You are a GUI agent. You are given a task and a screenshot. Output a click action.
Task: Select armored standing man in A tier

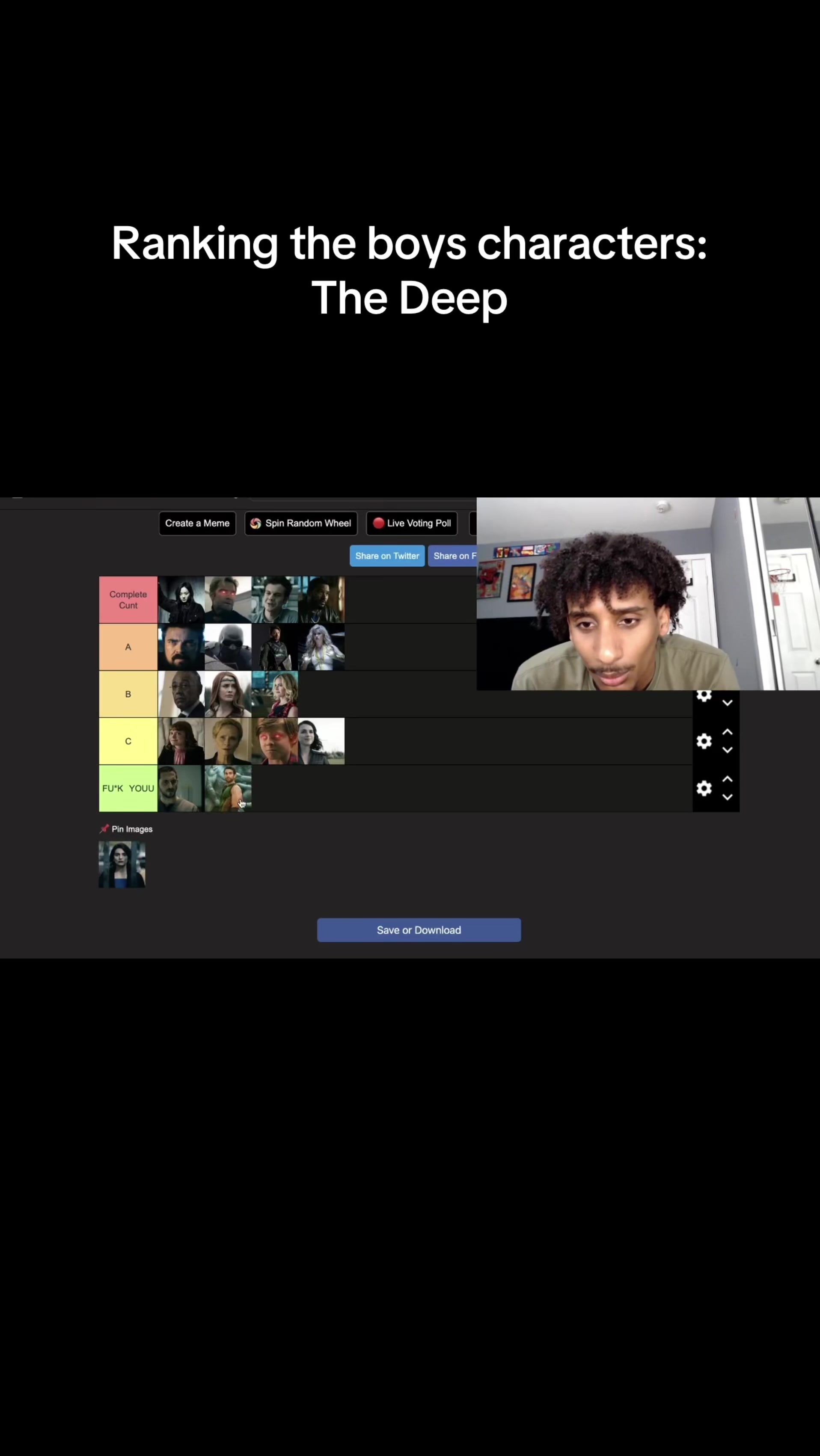(275, 647)
